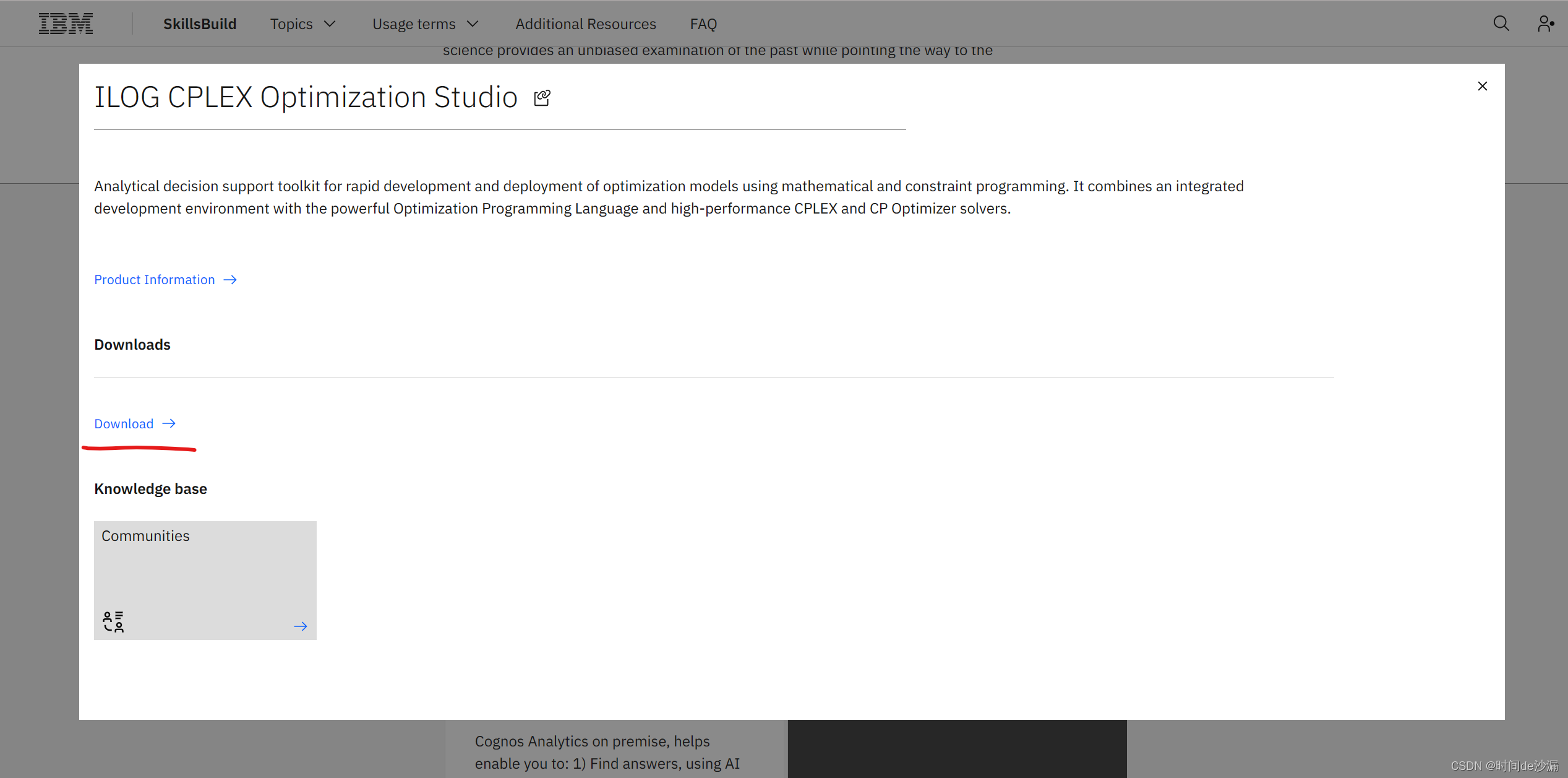Screen dimensions: 1568x778
Task: Click the Cognos Analytics text behind the dialog
Action: tap(607, 753)
